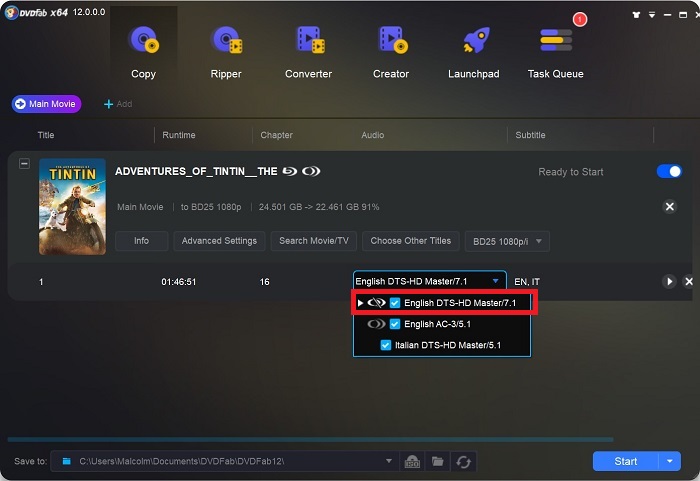Screen dimensions: 700x481
Task: Click the chapter count 16
Action: tap(265, 282)
